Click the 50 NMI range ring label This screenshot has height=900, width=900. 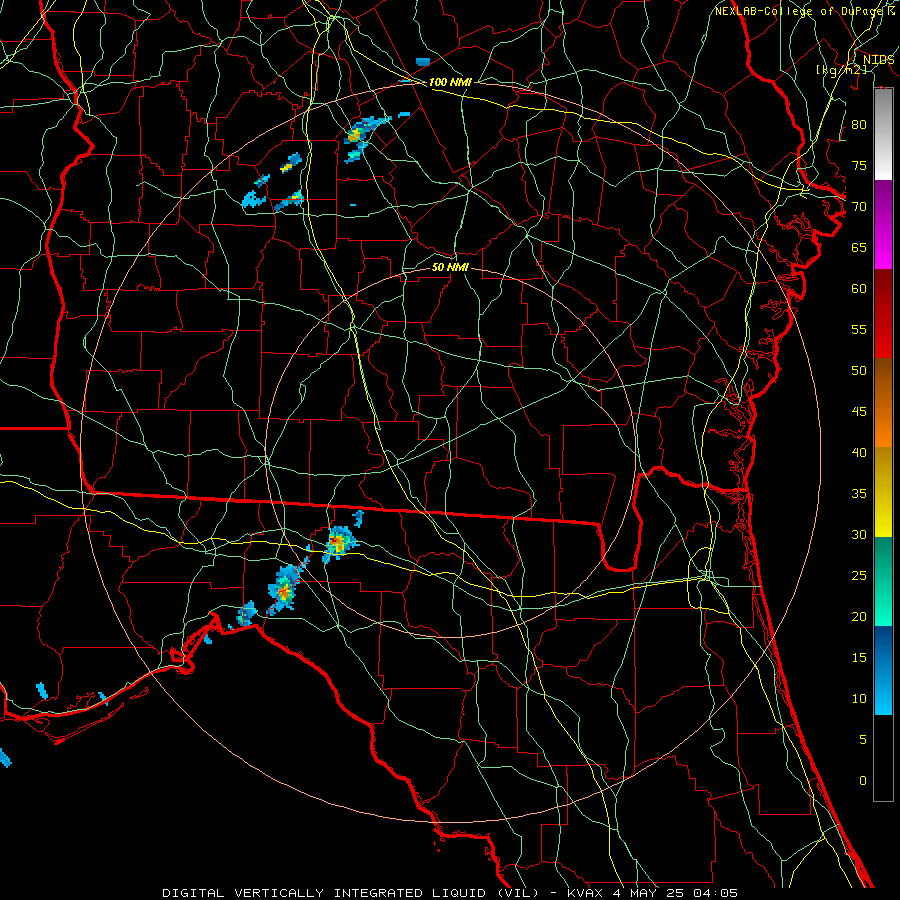[450, 267]
